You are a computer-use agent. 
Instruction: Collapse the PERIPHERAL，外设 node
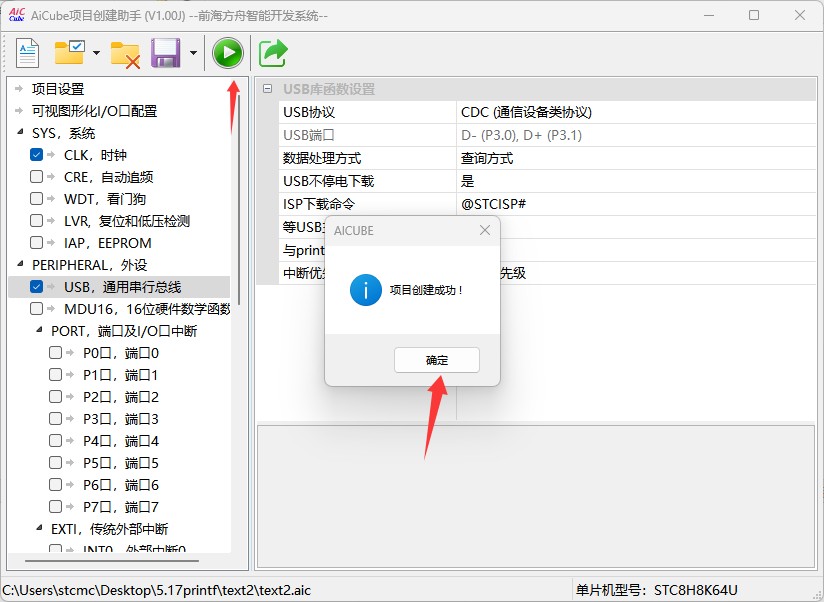point(20,264)
